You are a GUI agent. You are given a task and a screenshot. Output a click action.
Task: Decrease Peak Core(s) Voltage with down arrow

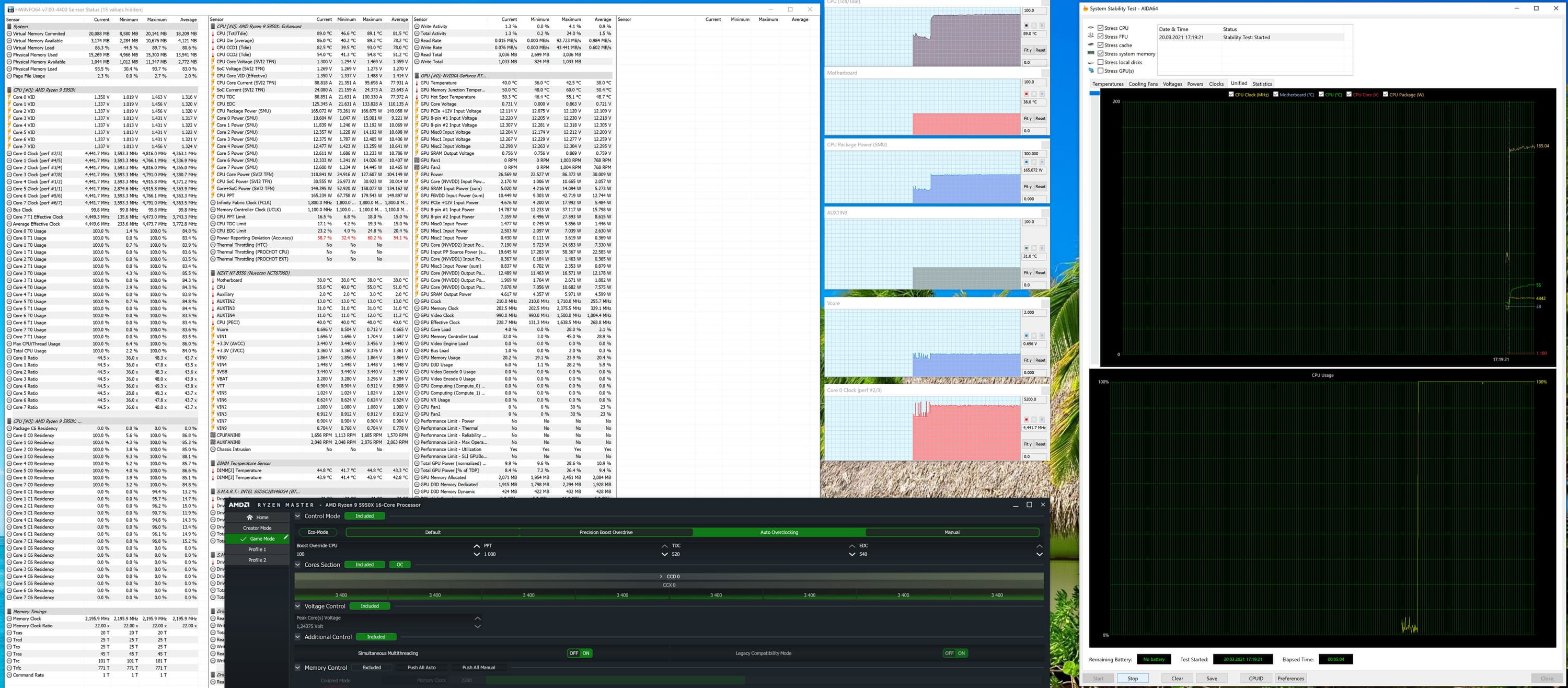pyautogui.click(x=478, y=626)
